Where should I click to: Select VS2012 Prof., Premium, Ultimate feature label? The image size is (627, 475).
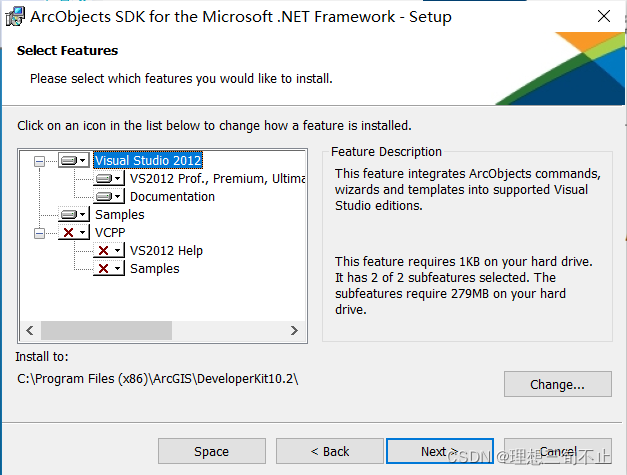[x=218, y=178]
